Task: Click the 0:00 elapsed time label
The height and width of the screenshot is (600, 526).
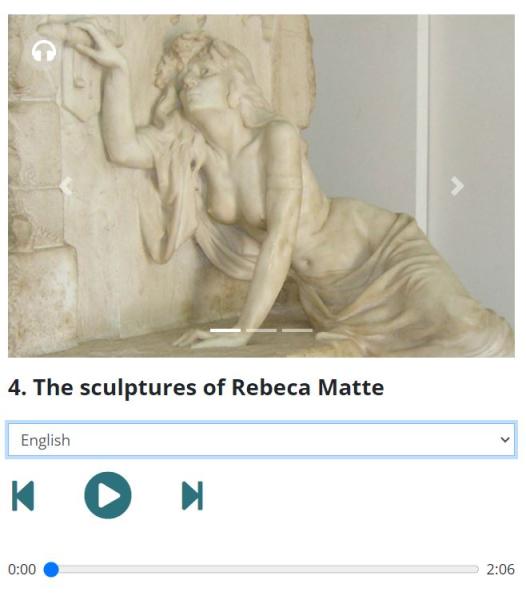Action: coord(22,569)
